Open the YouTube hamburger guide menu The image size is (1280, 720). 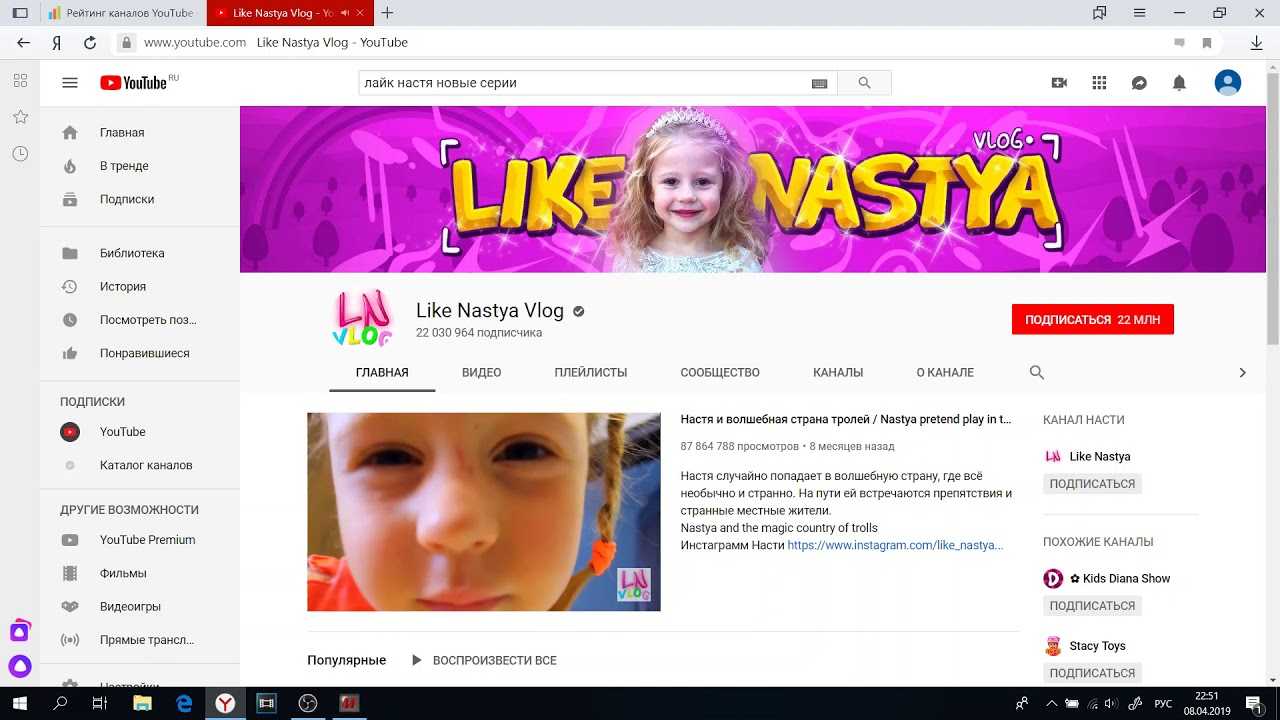click(x=70, y=83)
